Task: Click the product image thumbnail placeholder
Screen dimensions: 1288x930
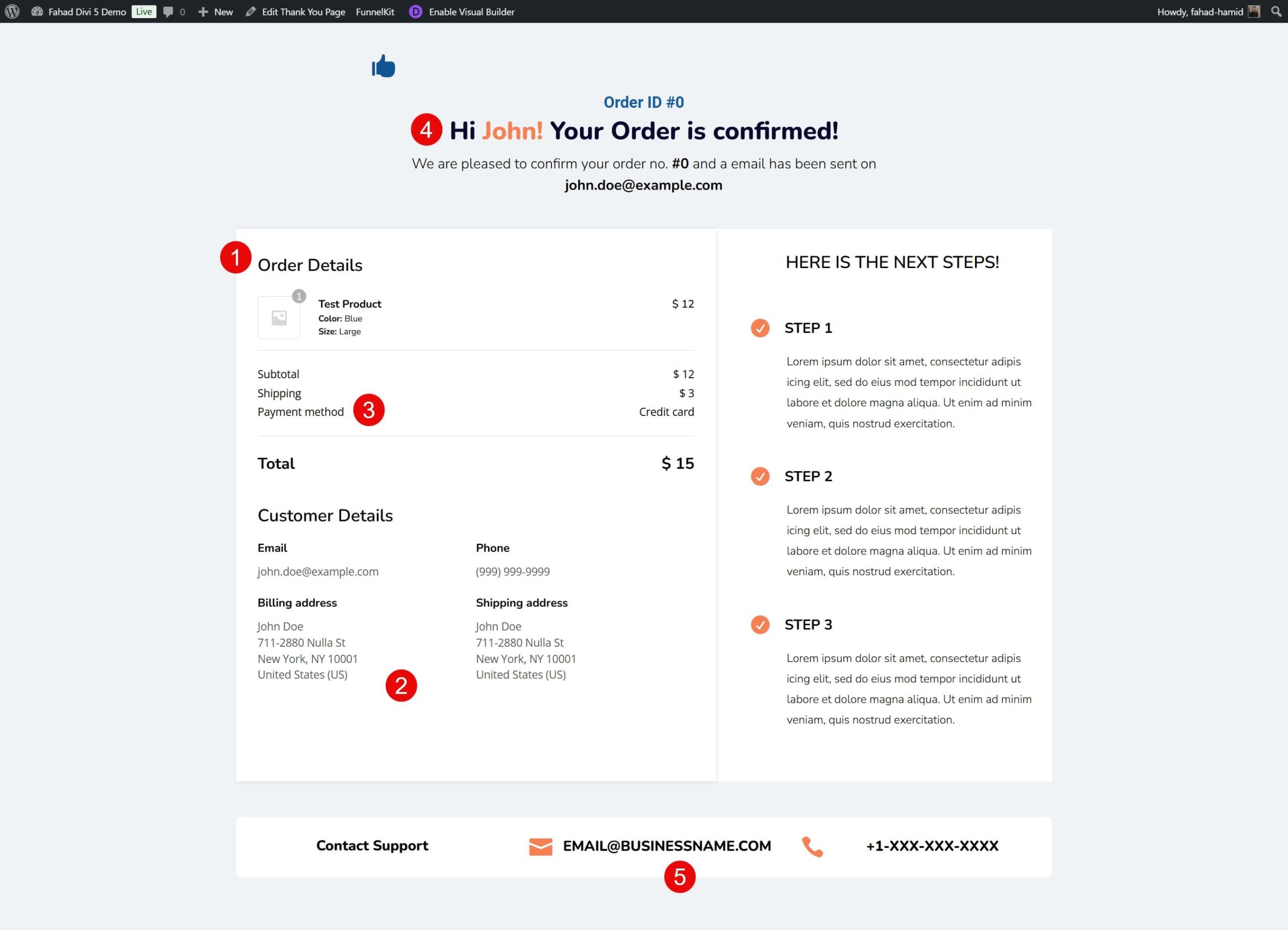Action: point(279,315)
